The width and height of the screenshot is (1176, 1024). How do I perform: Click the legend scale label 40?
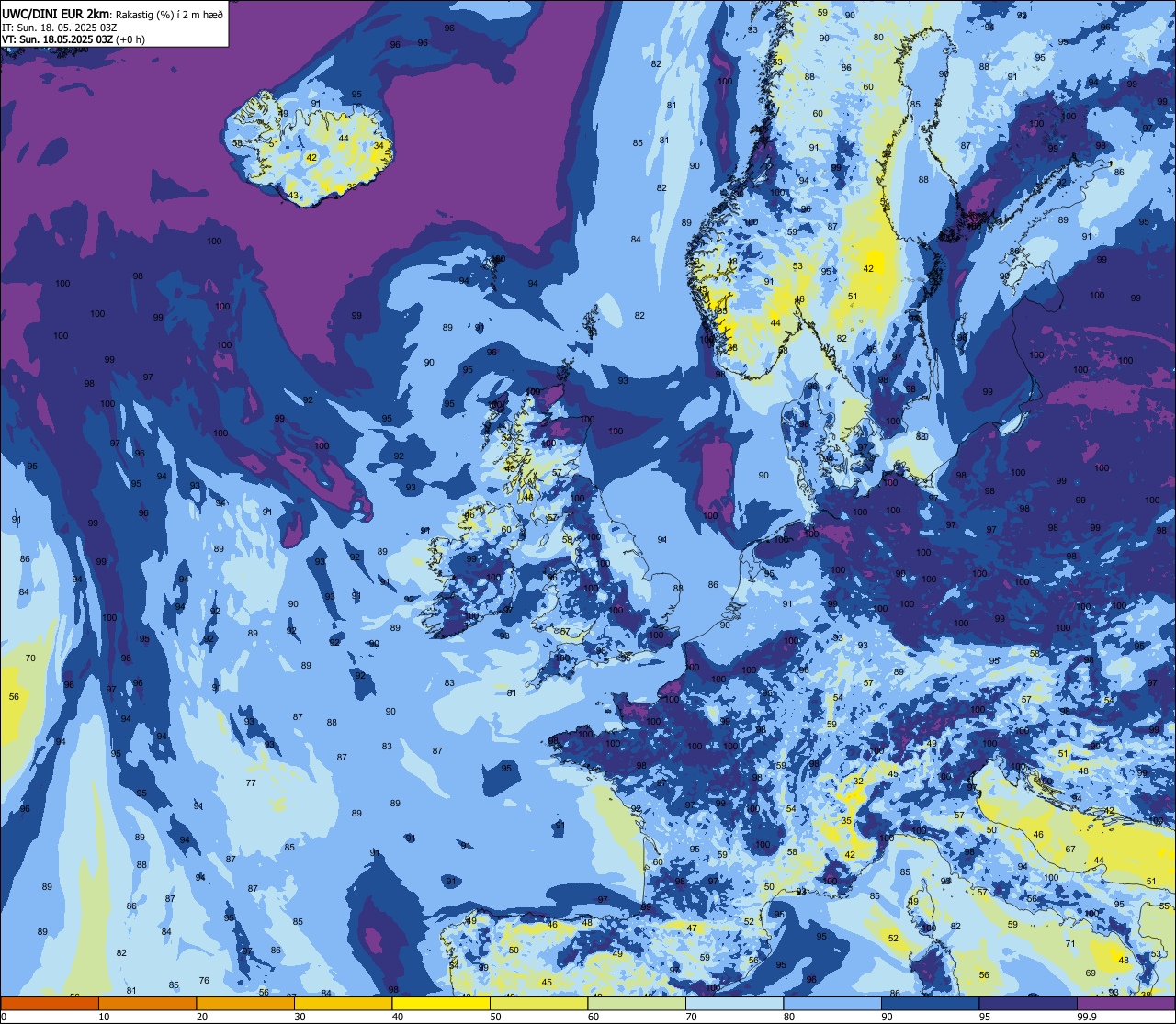pos(398,1017)
